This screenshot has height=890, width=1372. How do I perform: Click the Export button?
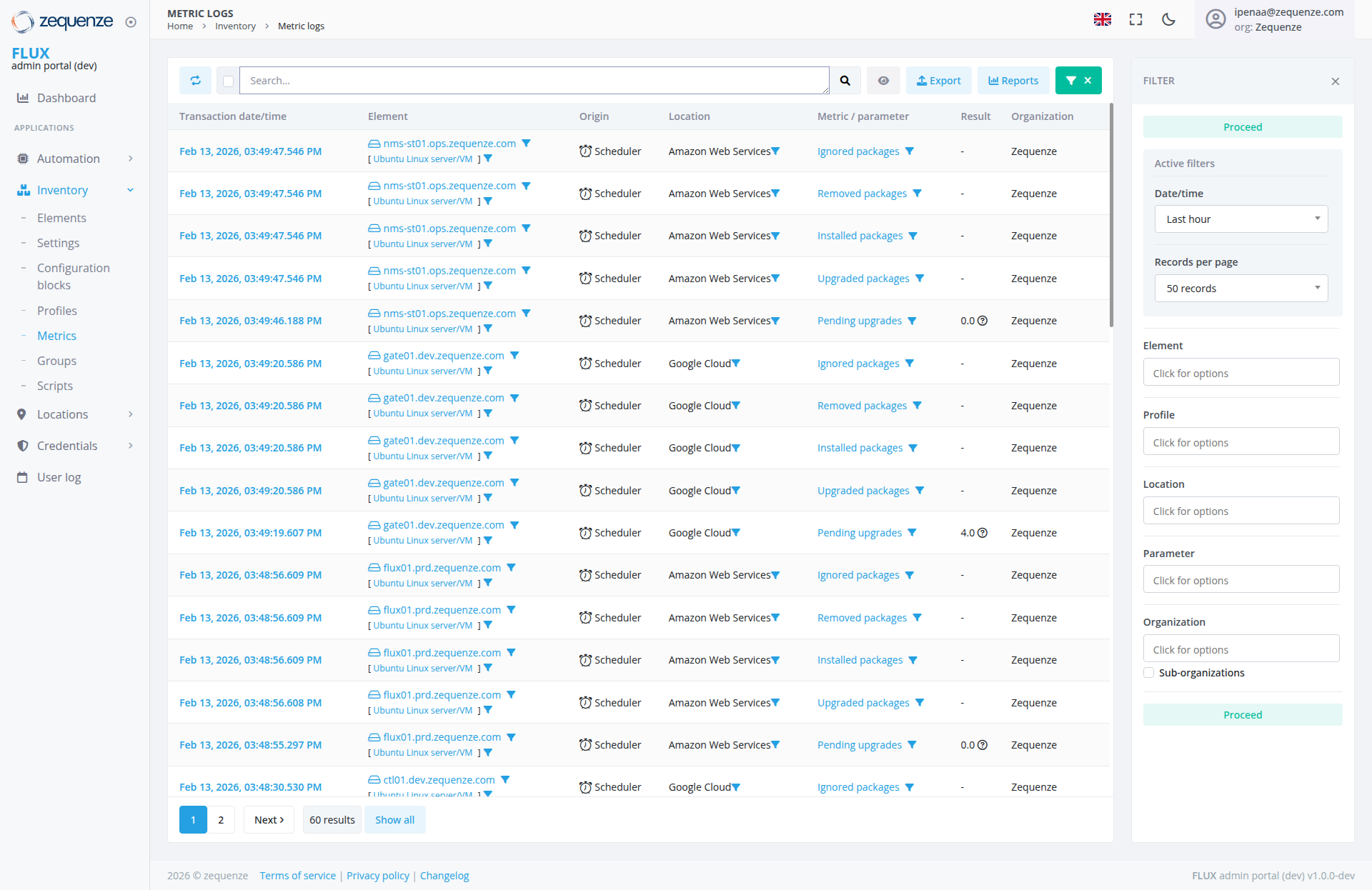coord(939,81)
